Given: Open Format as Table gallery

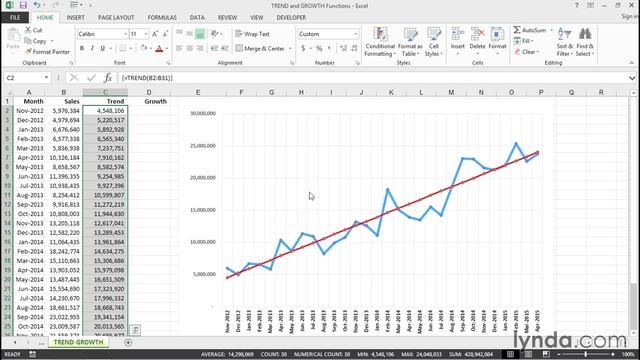Looking at the screenshot, I should 410,42.
